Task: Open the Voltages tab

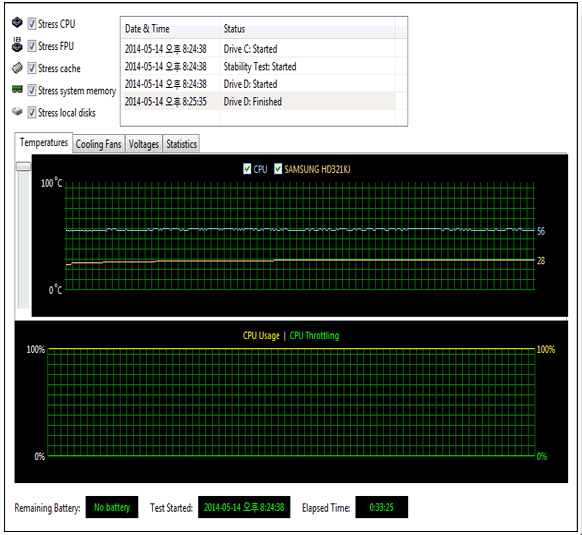Action: [x=144, y=144]
